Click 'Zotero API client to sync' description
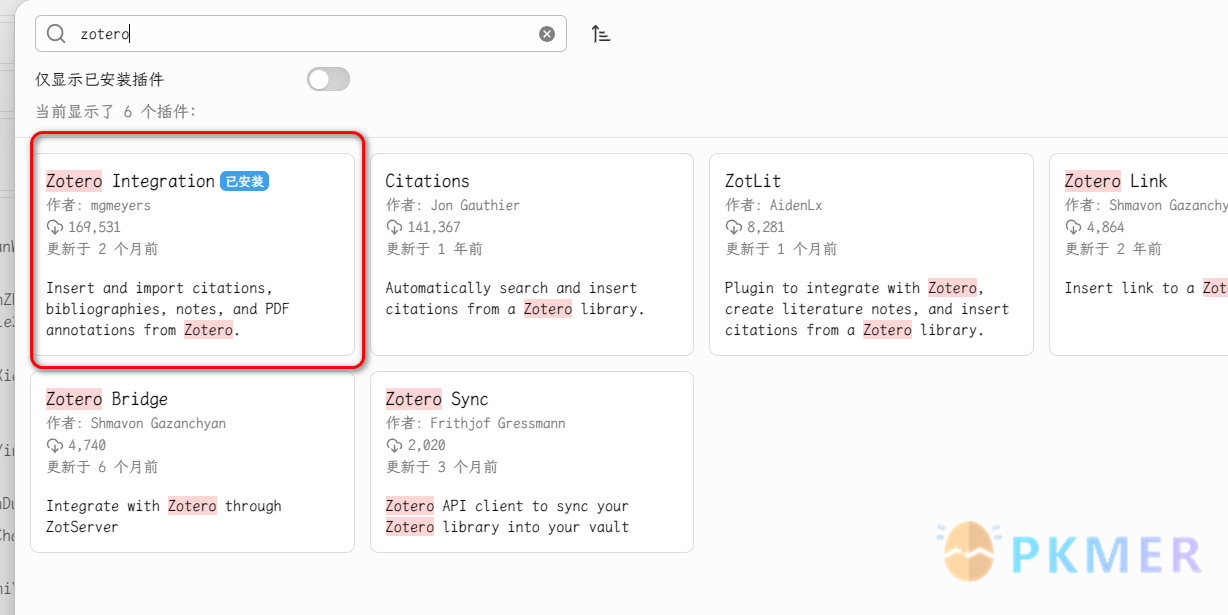1228x615 pixels. tap(507, 516)
